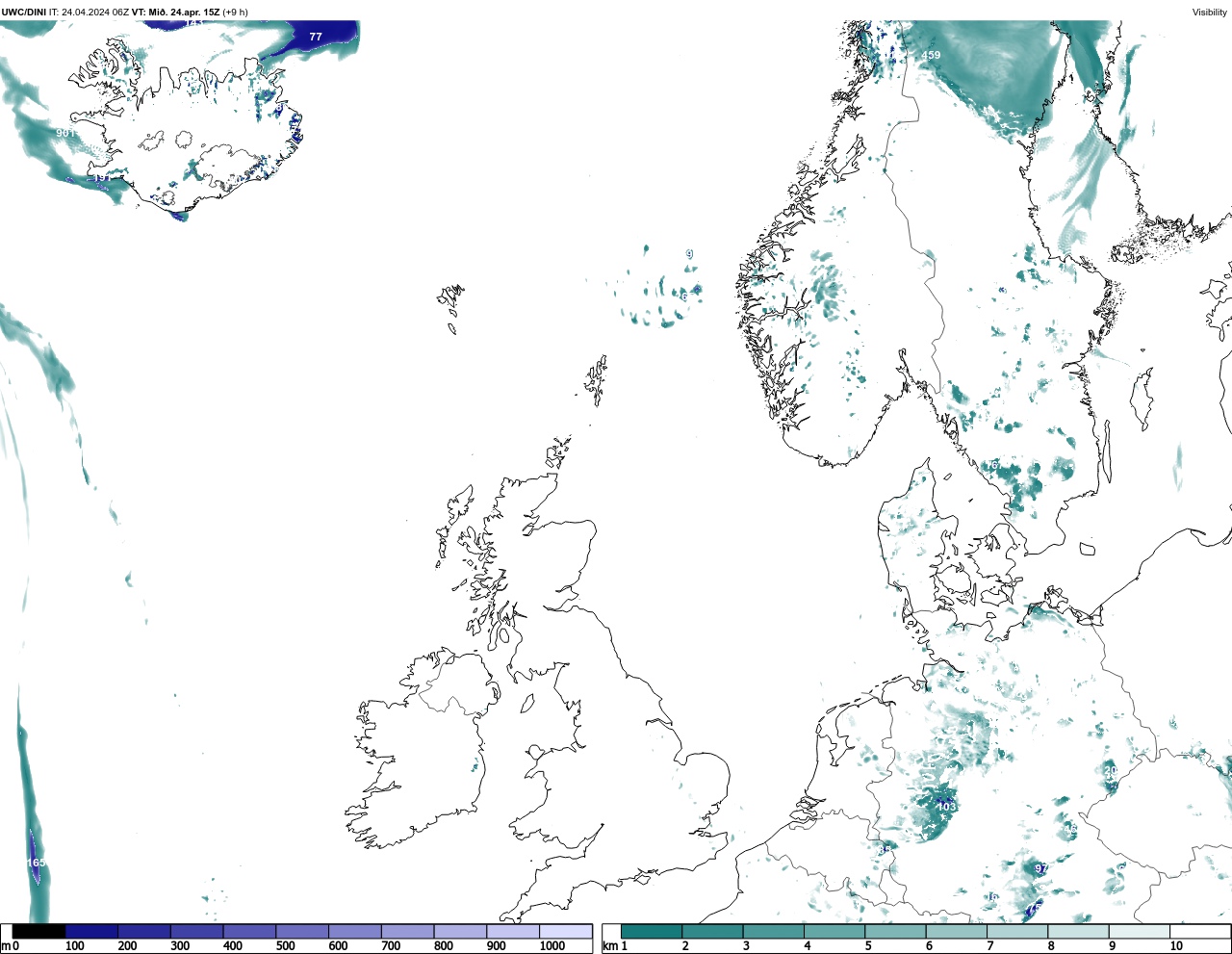Click the 100–200 m dark blue legend swatch
This screenshot has width=1232, height=954.
pos(91,932)
